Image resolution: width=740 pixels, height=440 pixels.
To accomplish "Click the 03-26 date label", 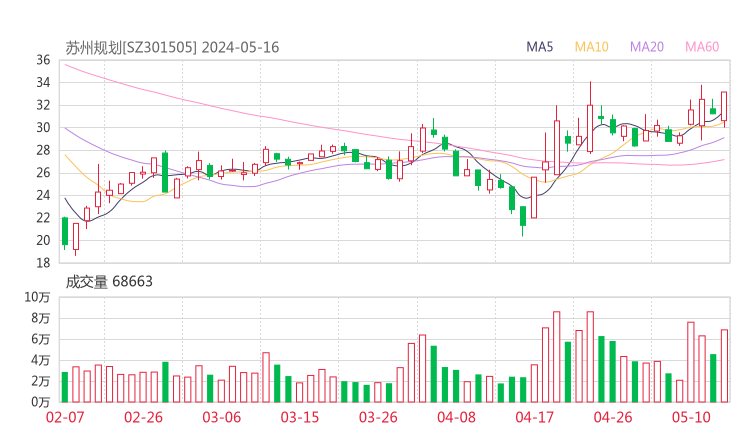I will pyautogui.click(x=378, y=417).
